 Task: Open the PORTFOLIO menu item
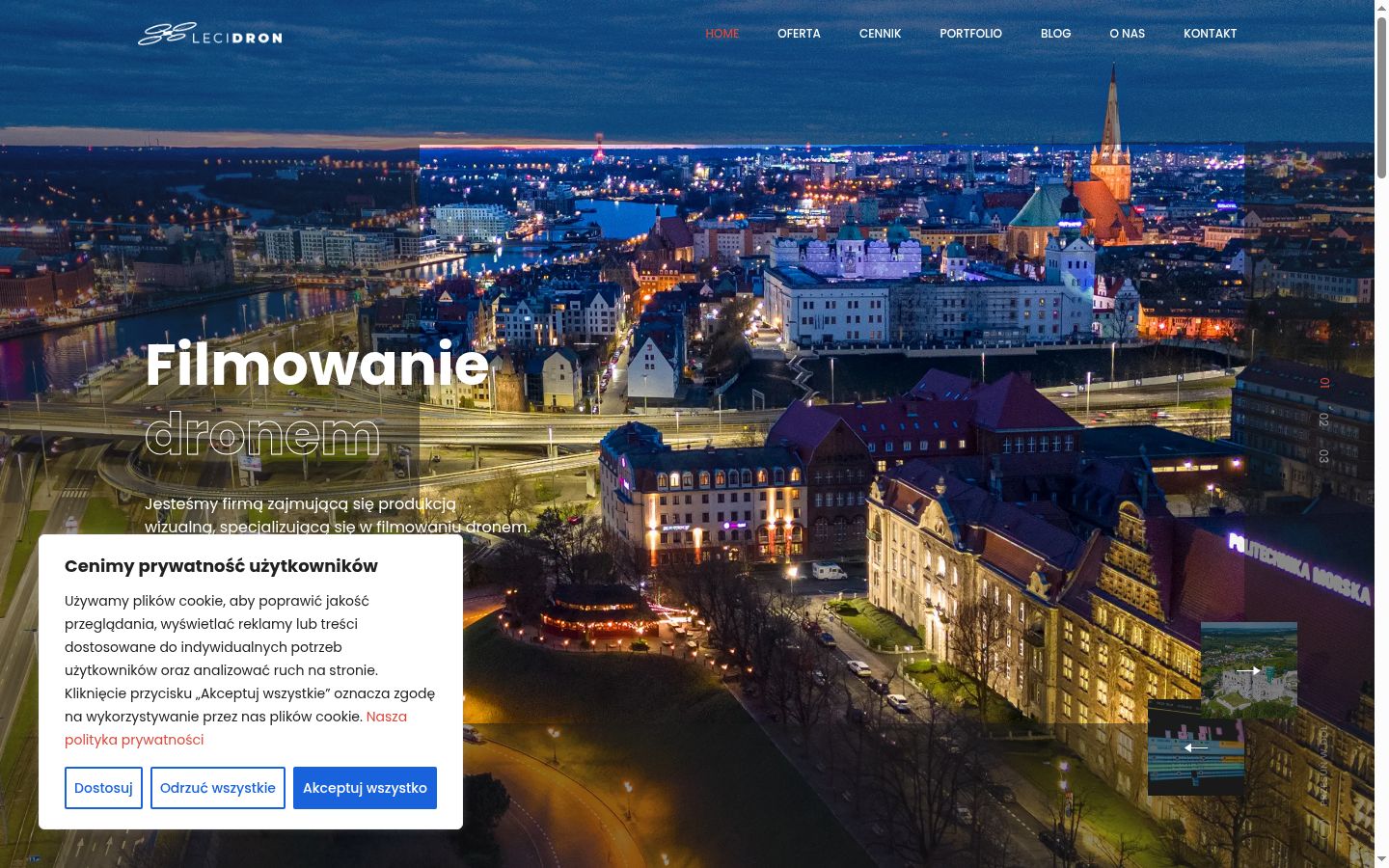(x=970, y=34)
